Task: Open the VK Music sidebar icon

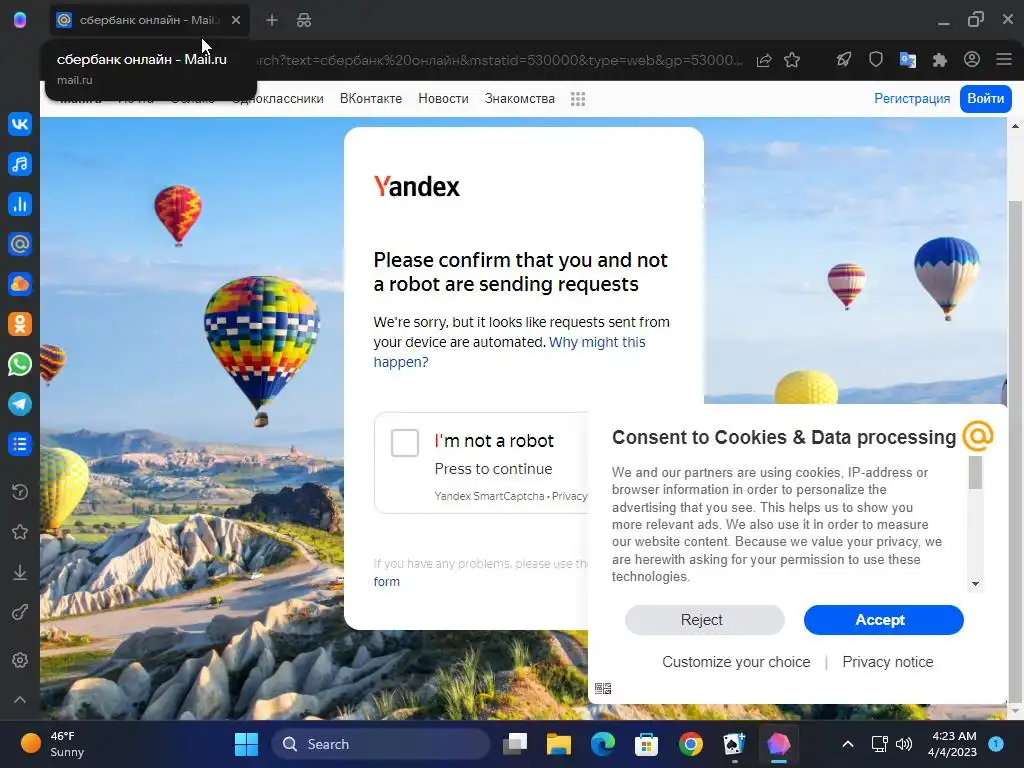Action: click(20, 164)
